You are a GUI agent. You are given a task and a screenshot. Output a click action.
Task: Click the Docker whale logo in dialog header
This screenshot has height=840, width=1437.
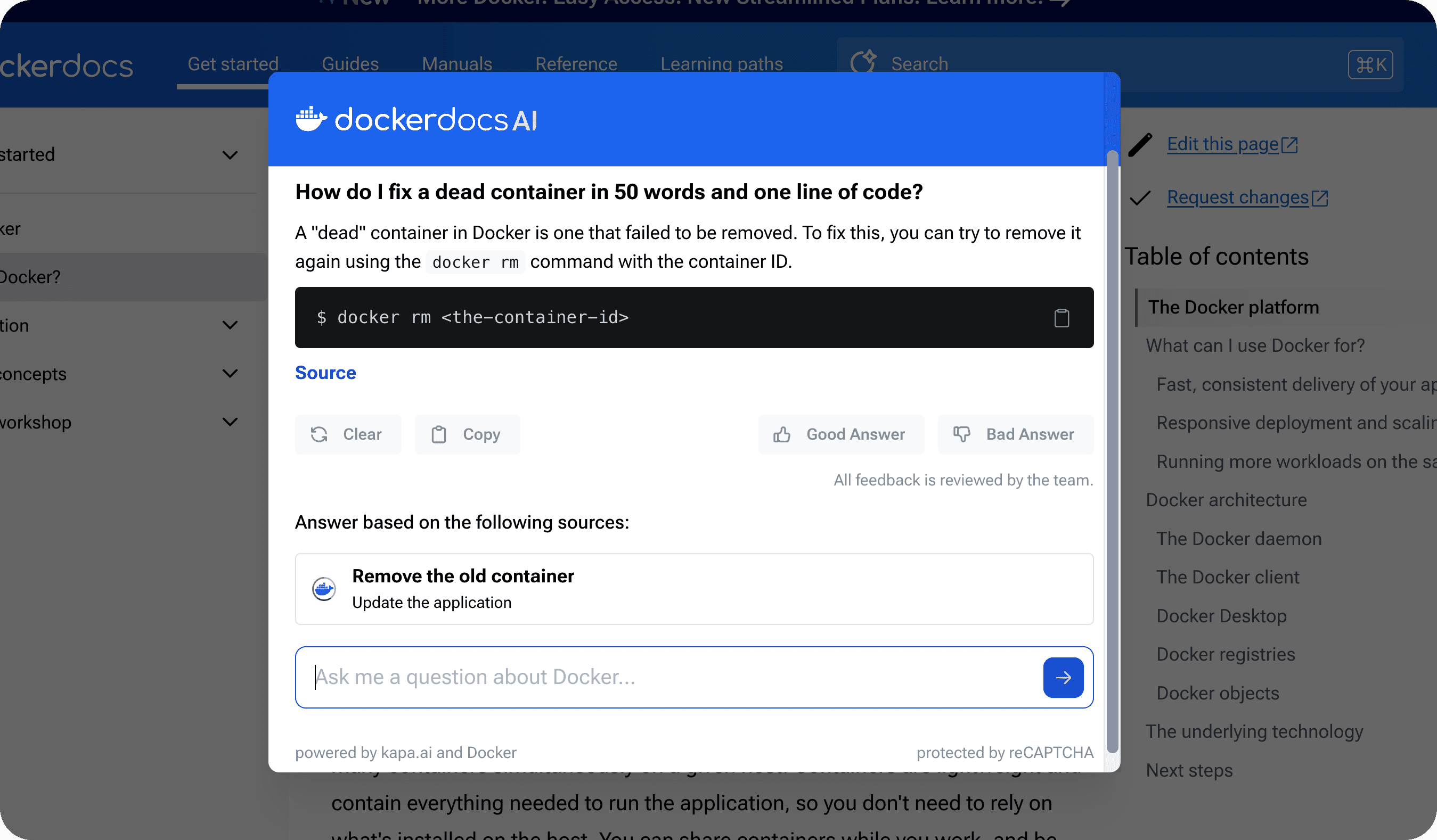point(311,119)
